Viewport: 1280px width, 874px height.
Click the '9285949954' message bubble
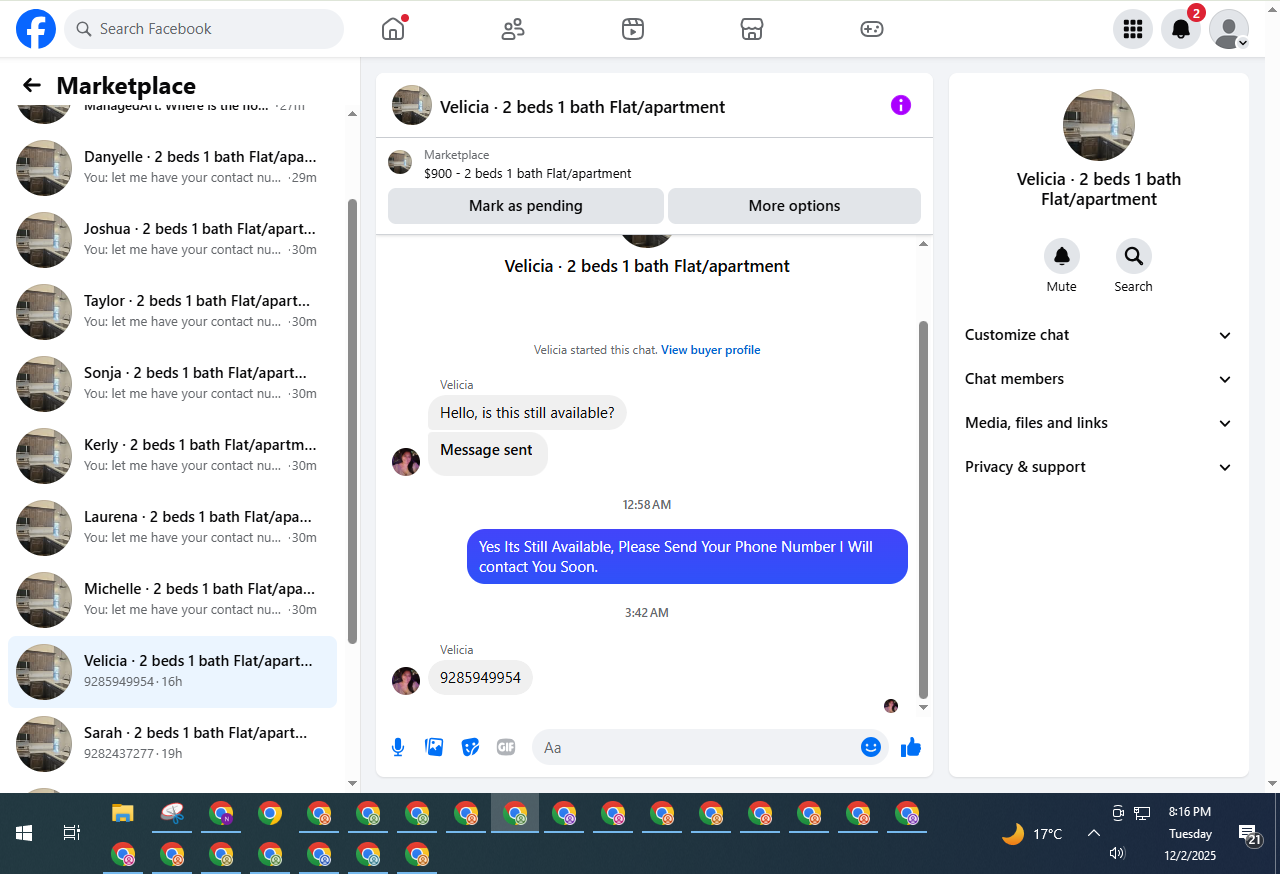pos(480,677)
